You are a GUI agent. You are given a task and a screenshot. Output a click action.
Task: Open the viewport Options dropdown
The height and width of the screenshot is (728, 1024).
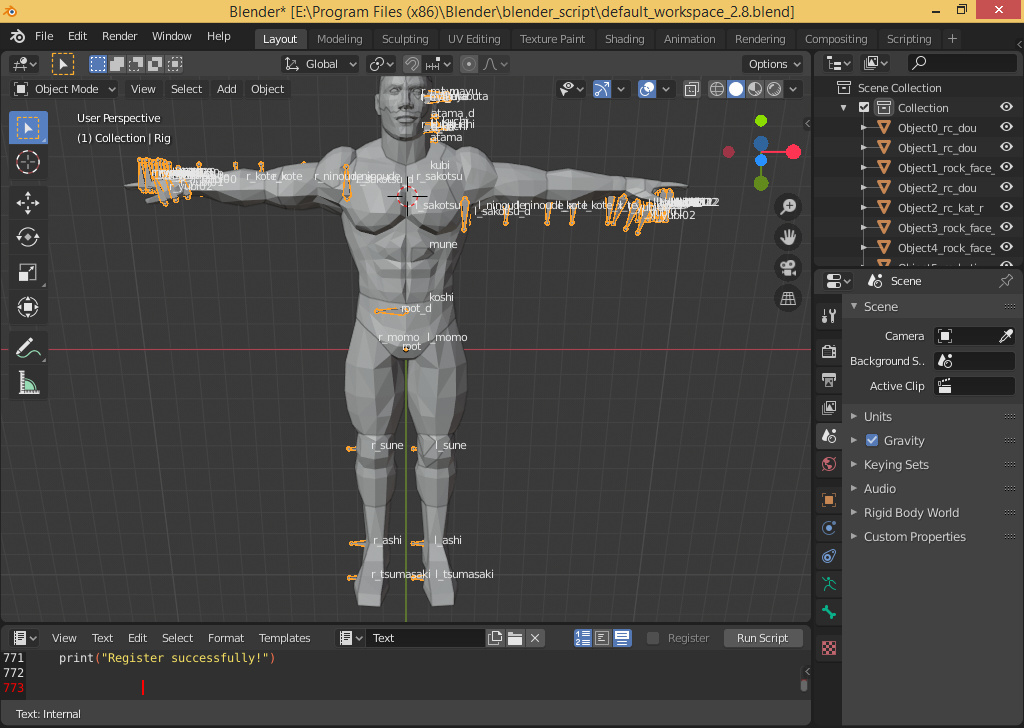pyautogui.click(x=774, y=64)
